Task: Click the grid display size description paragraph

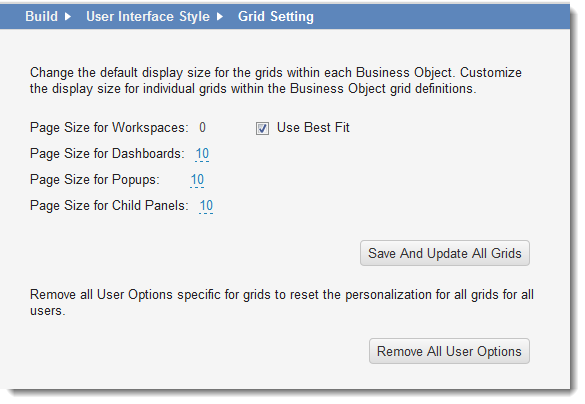Action: 275,81
